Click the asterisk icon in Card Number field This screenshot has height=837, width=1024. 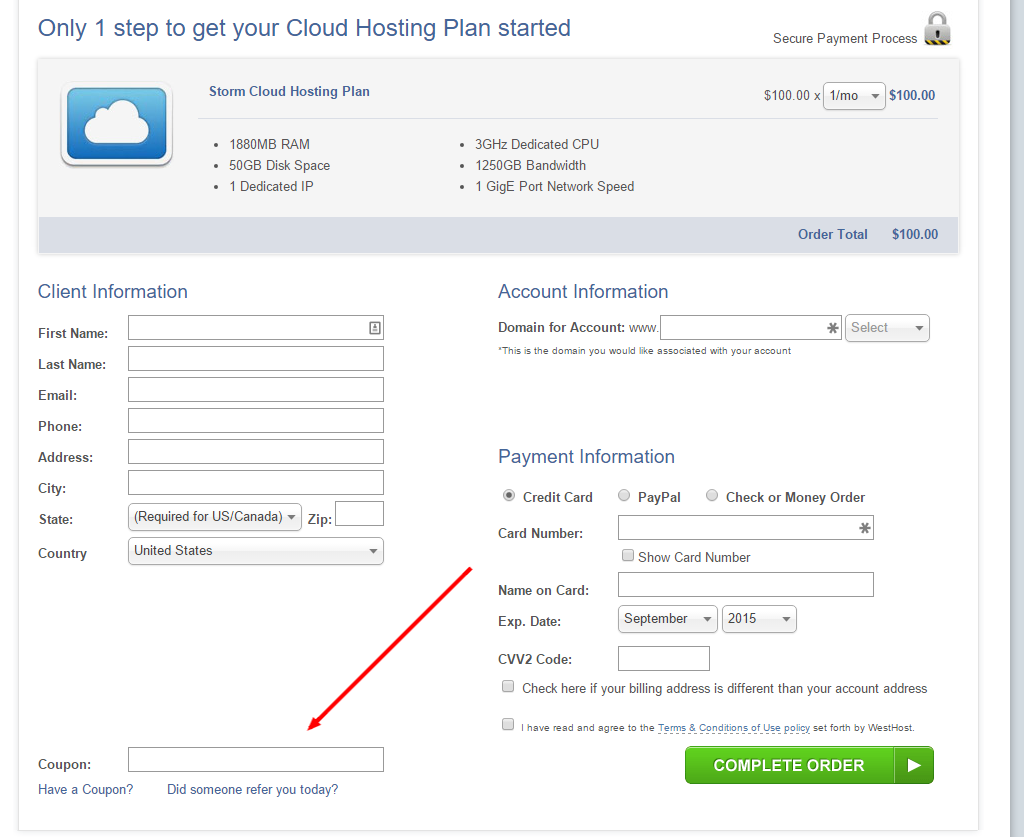(864, 528)
